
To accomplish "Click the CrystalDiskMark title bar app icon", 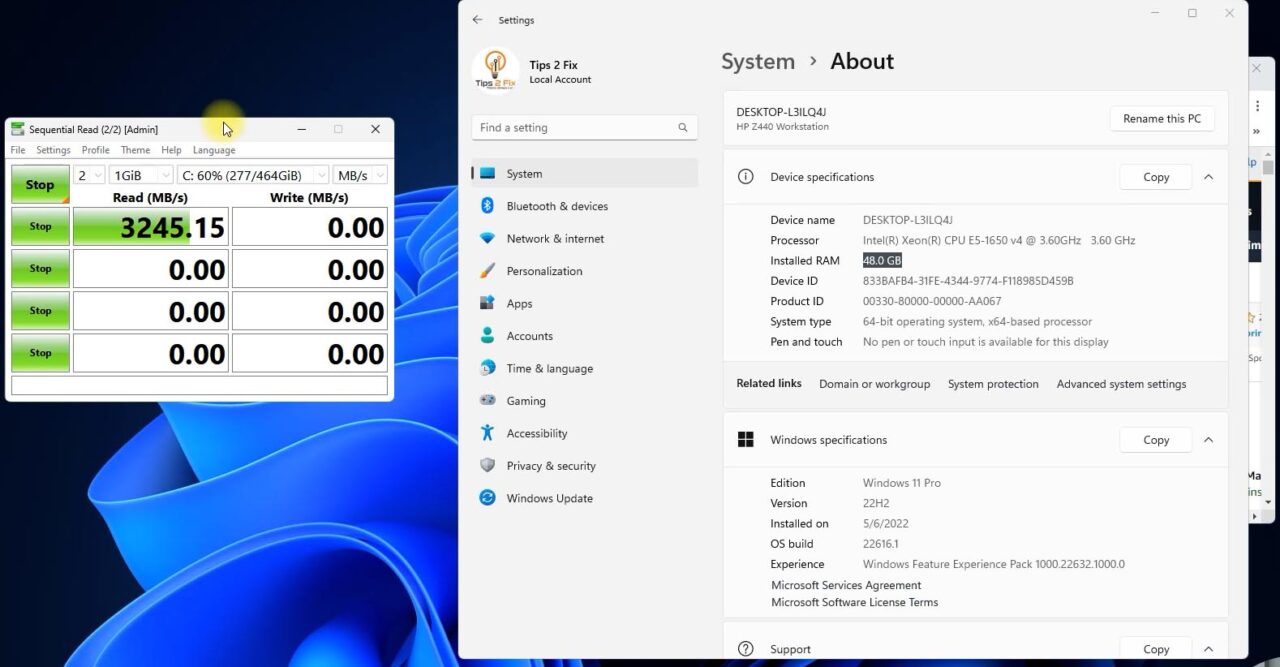I will point(18,129).
